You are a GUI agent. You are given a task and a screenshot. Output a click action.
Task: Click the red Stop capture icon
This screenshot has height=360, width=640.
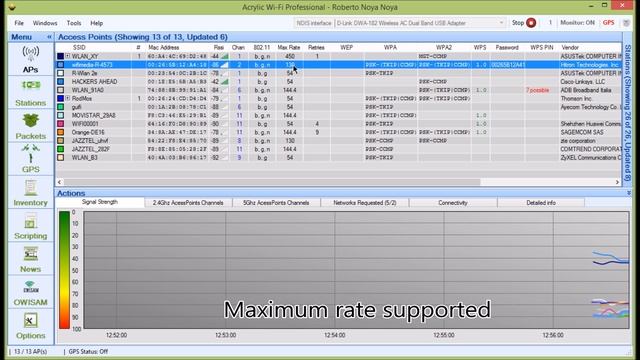point(531,23)
